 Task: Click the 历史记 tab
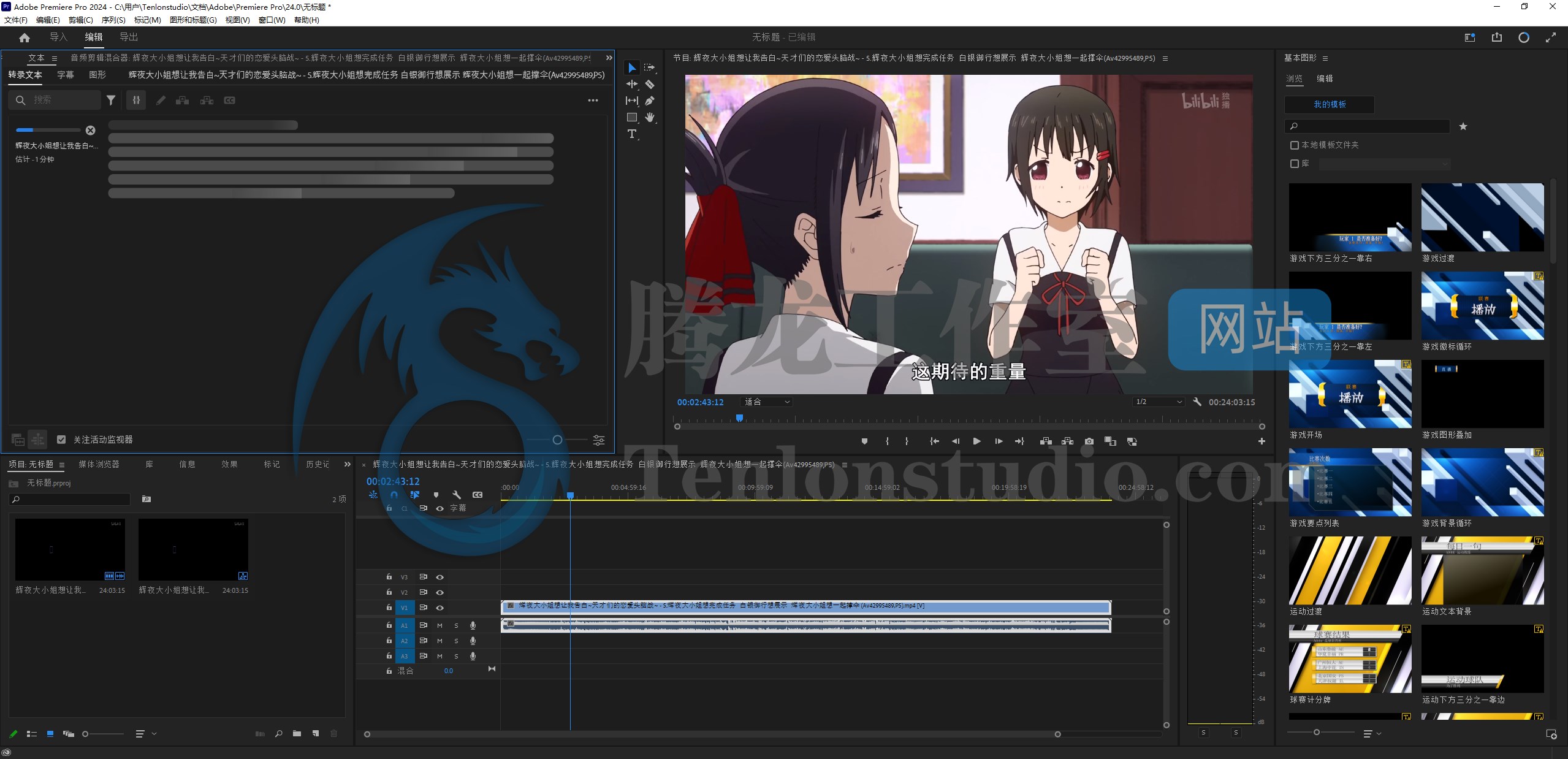click(318, 464)
